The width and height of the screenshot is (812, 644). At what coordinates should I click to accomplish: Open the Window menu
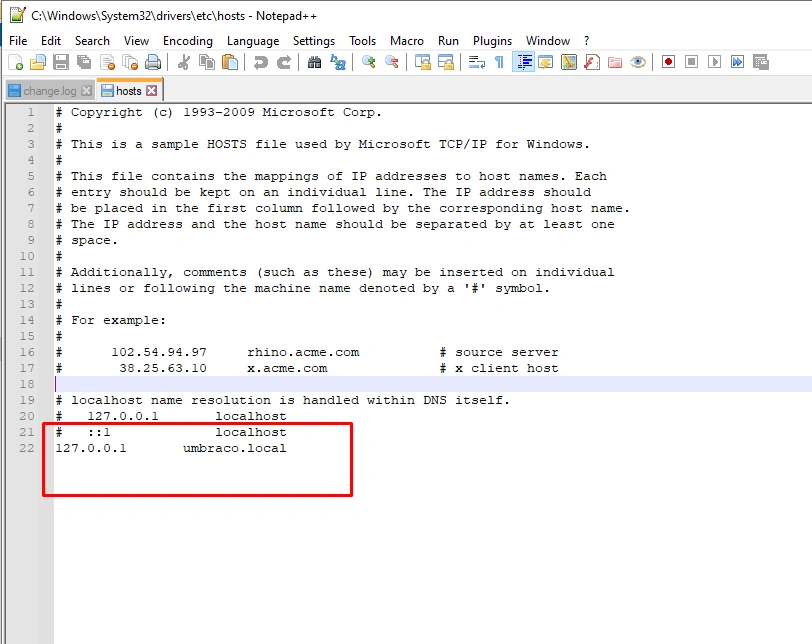[548, 41]
